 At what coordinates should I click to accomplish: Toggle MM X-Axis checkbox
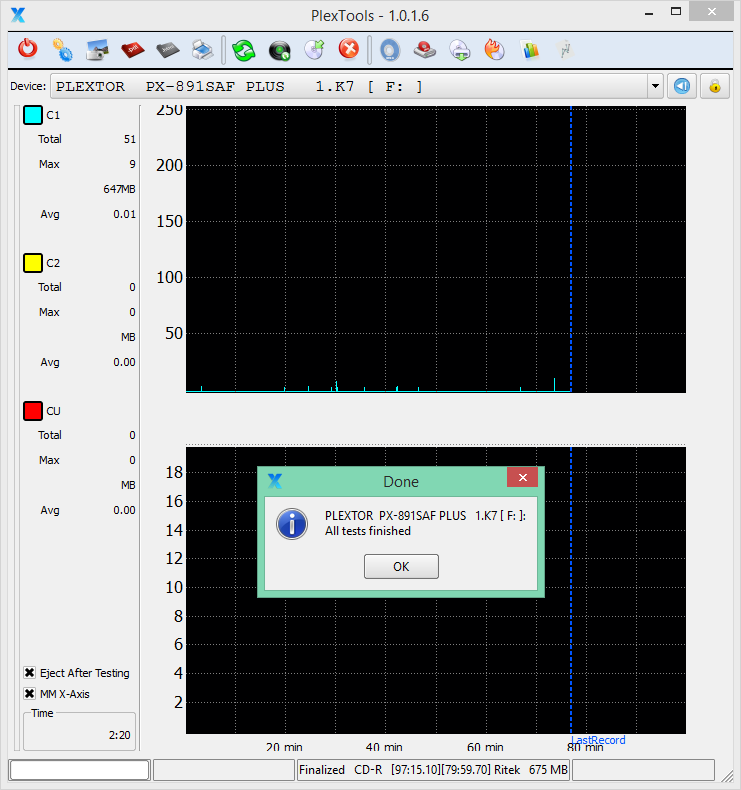pyautogui.click(x=29, y=694)
